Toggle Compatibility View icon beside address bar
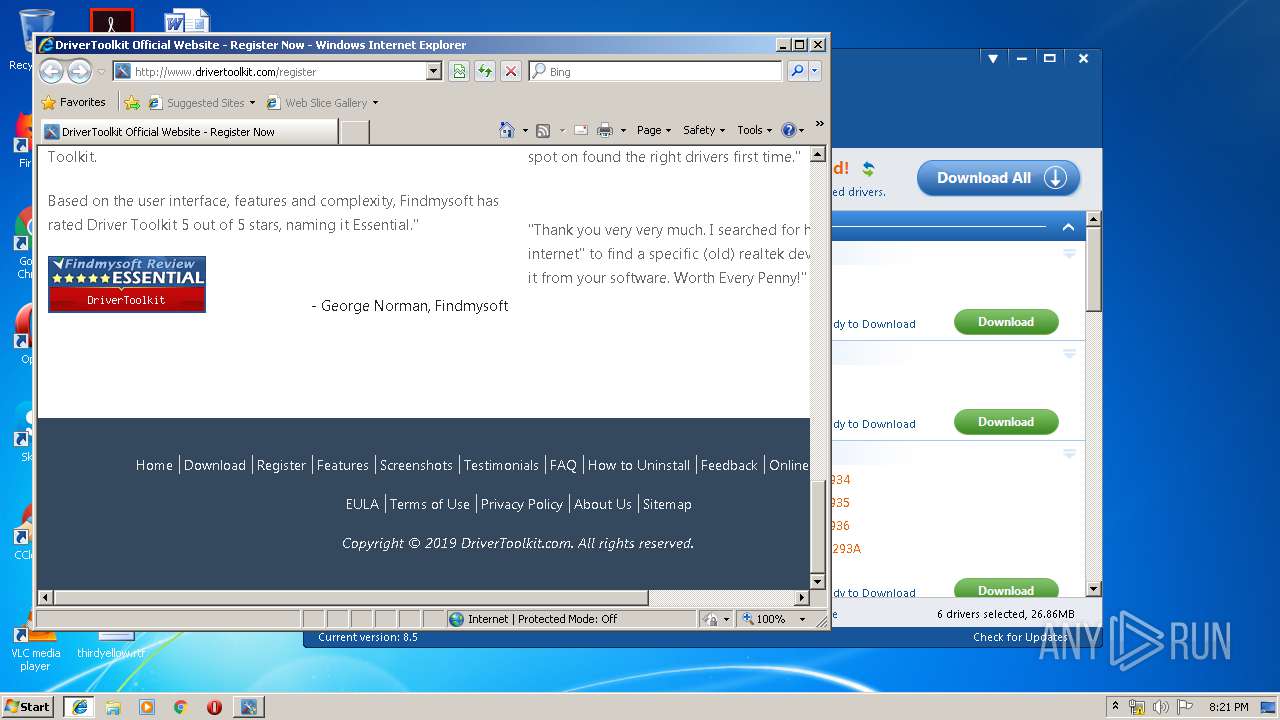This screenshot has width=1280, height=720. point(459,71)
